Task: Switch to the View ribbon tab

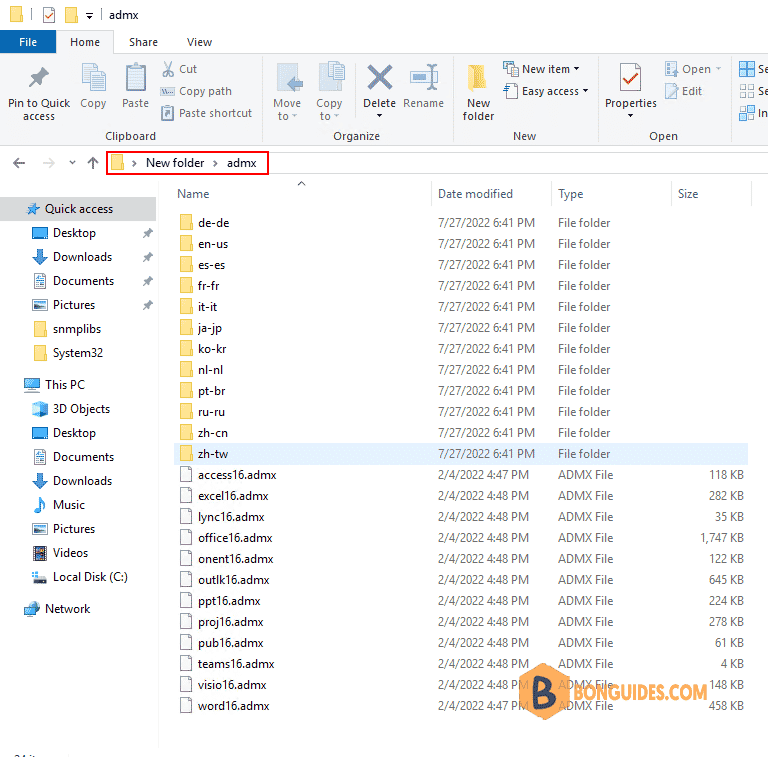Action: tap(199, 42)
